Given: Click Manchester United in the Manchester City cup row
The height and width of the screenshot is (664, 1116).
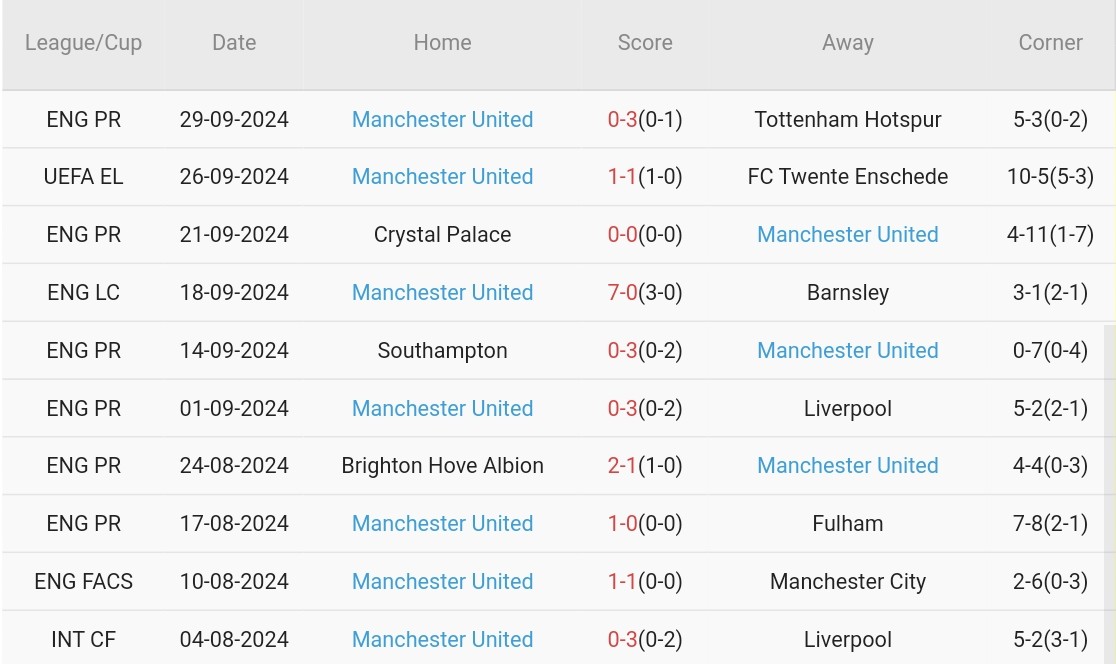Looking at the screenshot, I should tap(442, 581).
